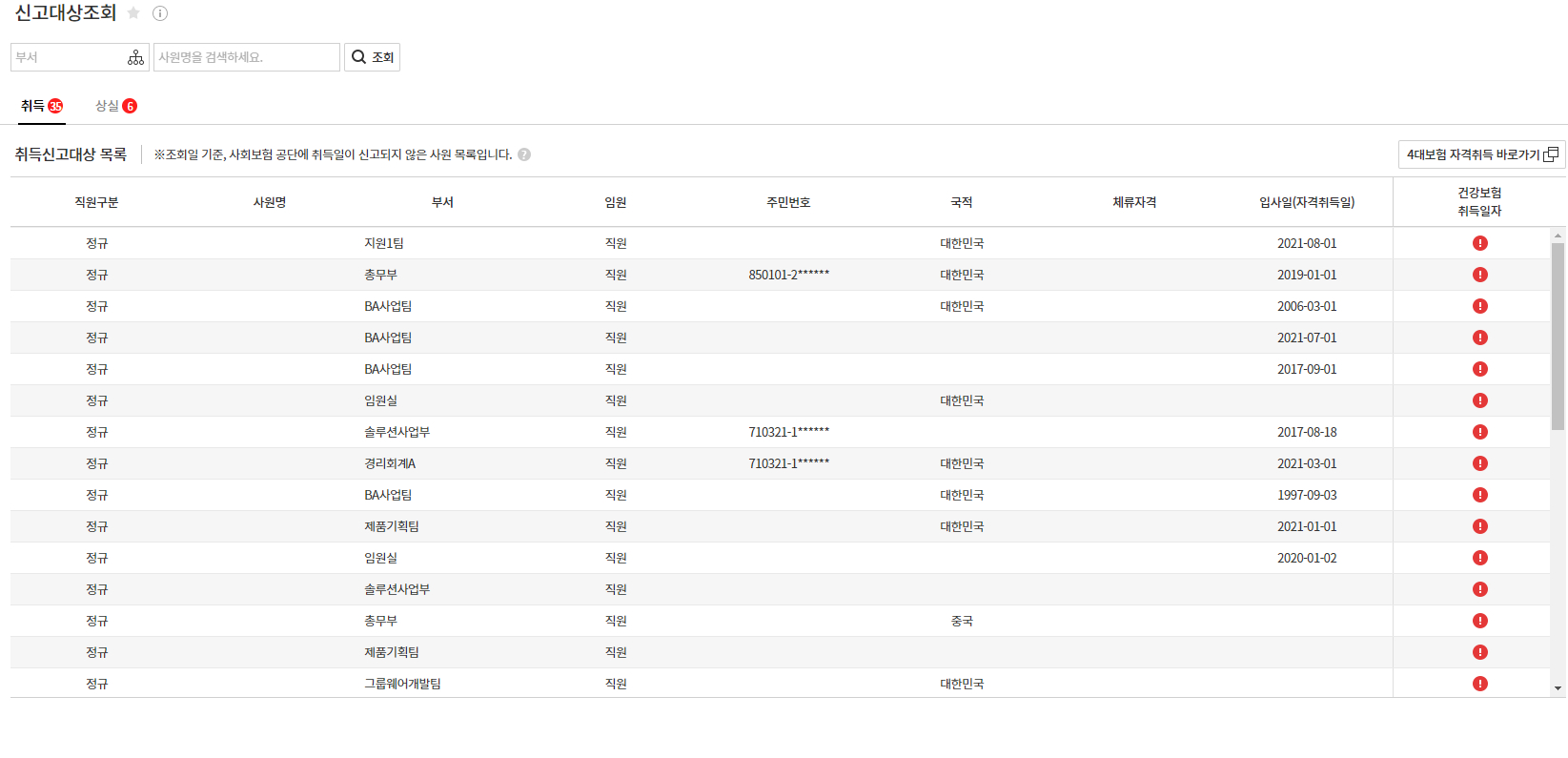Click the 부서 input field
The width and height of the screenshot is (1568, 758).
point(67,57)
